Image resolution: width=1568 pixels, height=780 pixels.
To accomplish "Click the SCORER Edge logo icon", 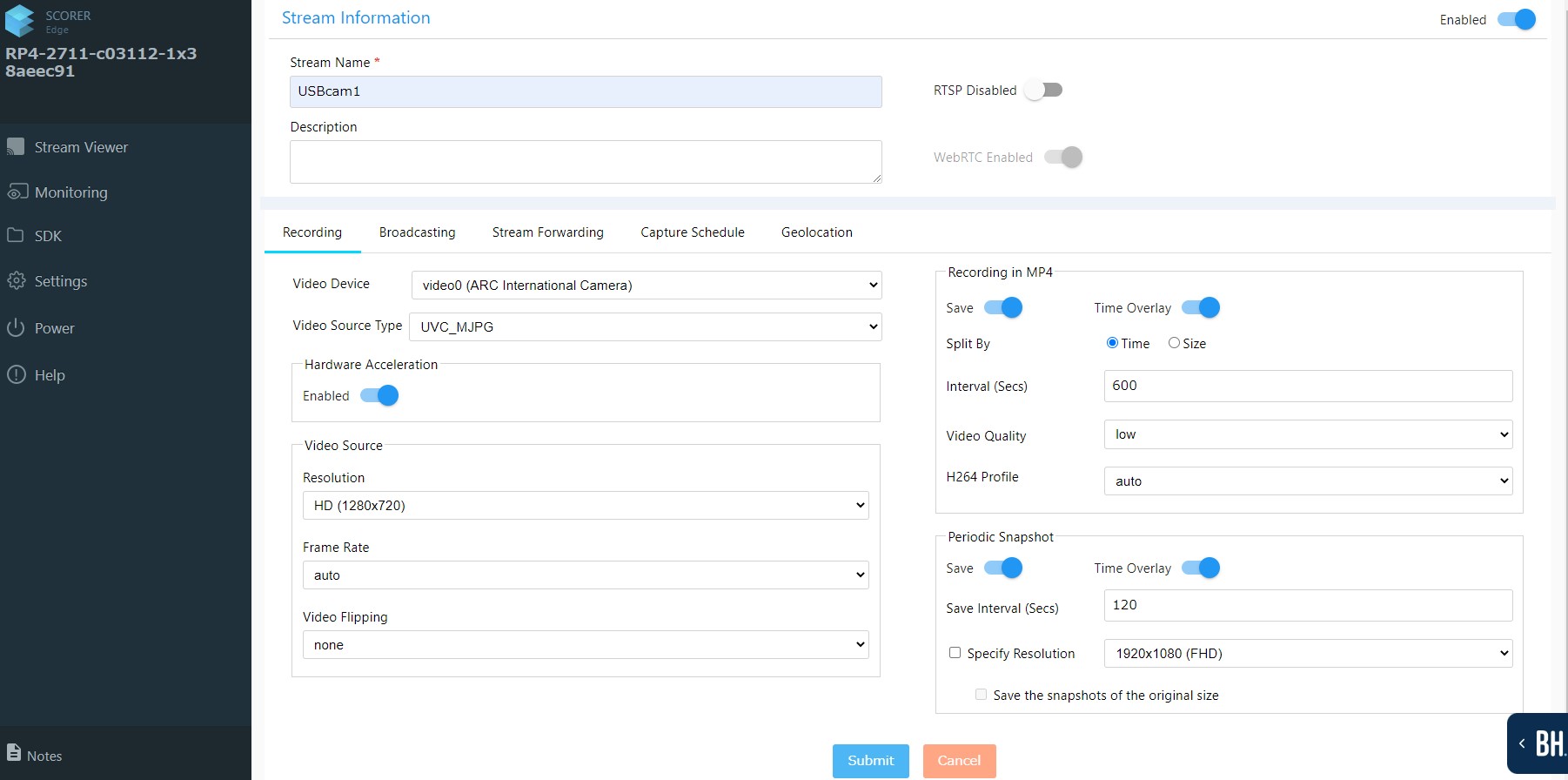I will pyautogui.click(x=20, y=20).
